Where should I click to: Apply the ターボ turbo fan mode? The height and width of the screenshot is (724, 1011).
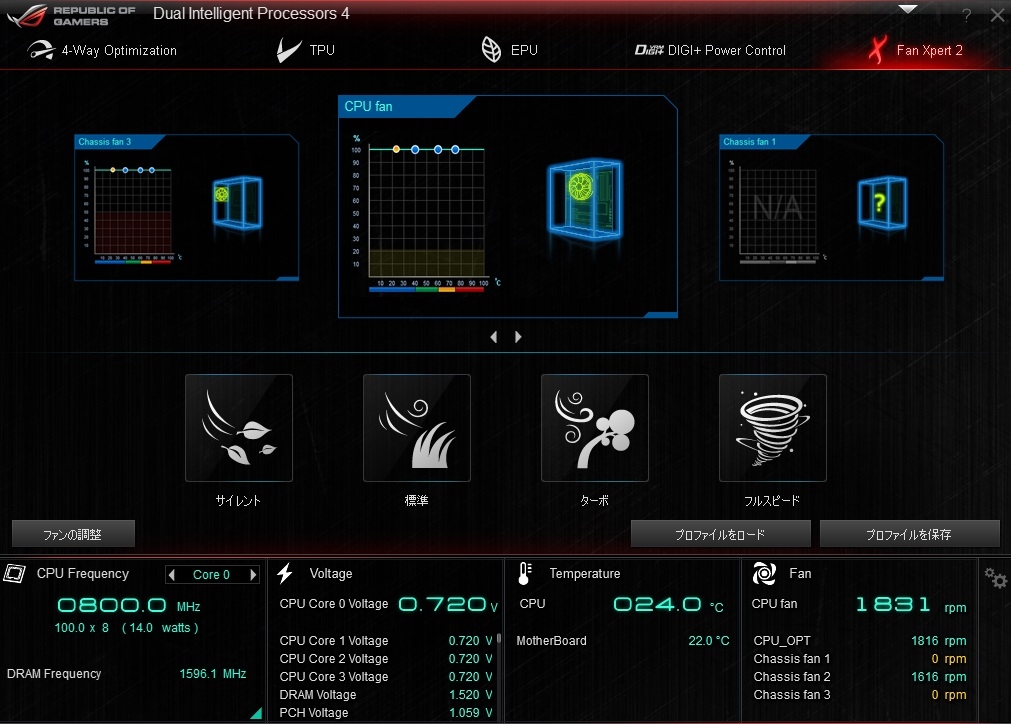(594, 428)
